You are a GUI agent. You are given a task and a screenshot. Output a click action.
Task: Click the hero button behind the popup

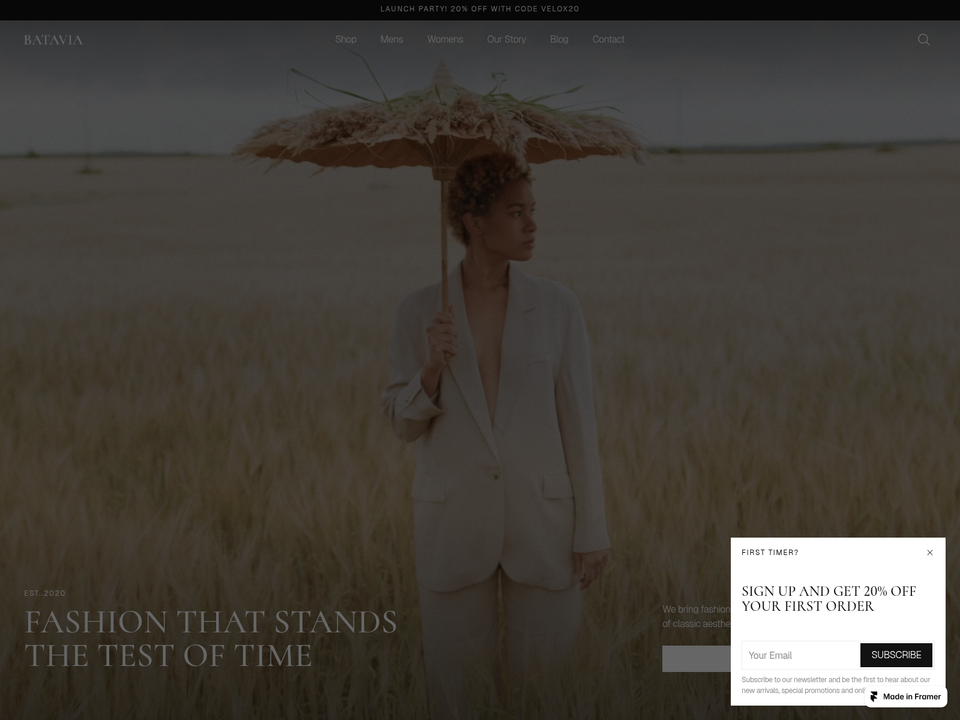(x=696, y=659)
